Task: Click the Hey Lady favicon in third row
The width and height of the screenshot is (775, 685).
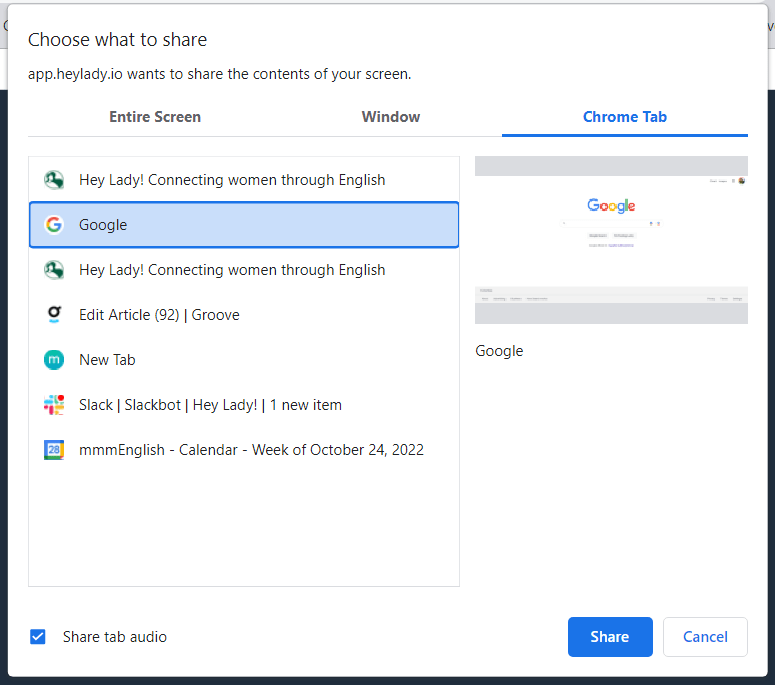Action: point(54,270)
